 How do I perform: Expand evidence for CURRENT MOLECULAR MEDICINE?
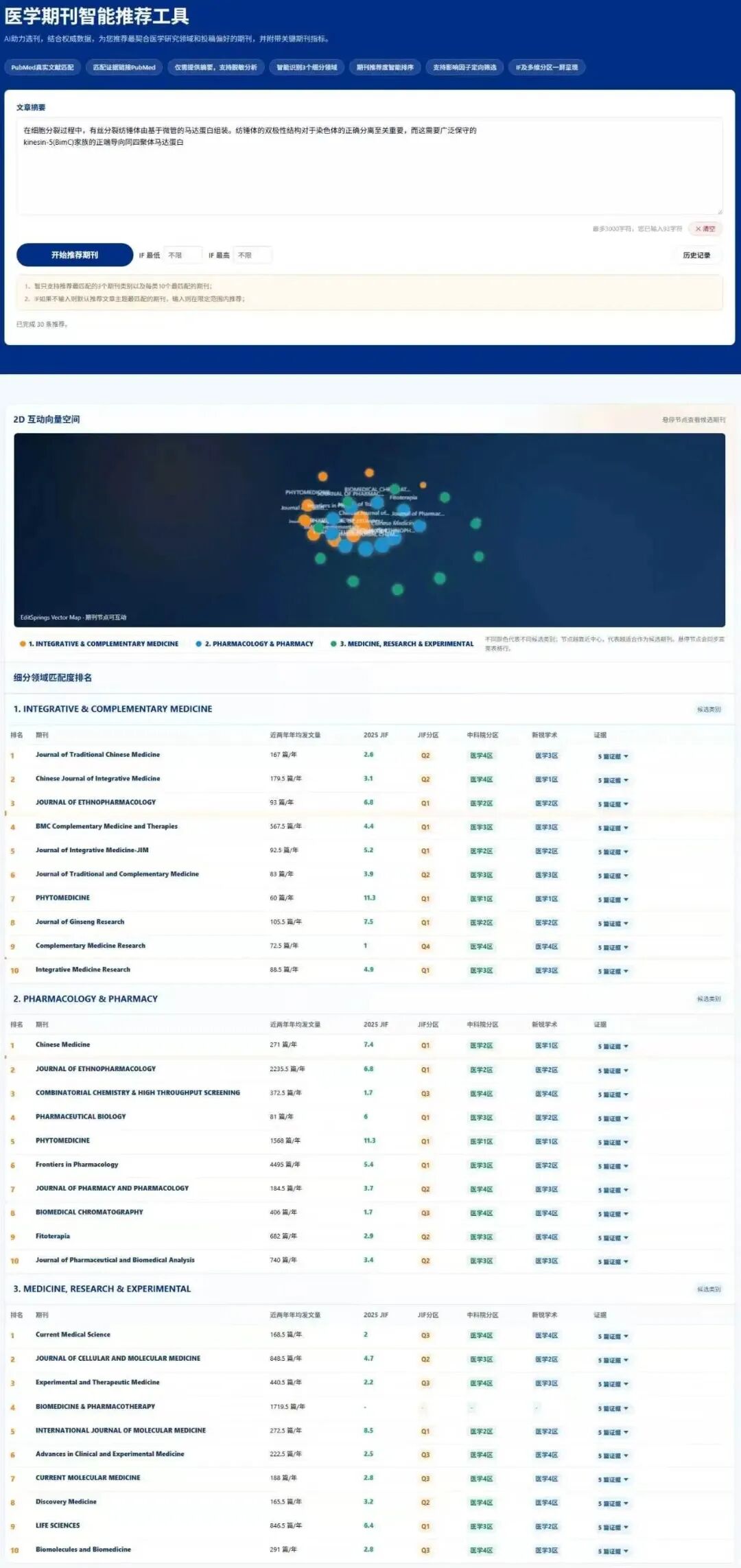(613, 1479)
